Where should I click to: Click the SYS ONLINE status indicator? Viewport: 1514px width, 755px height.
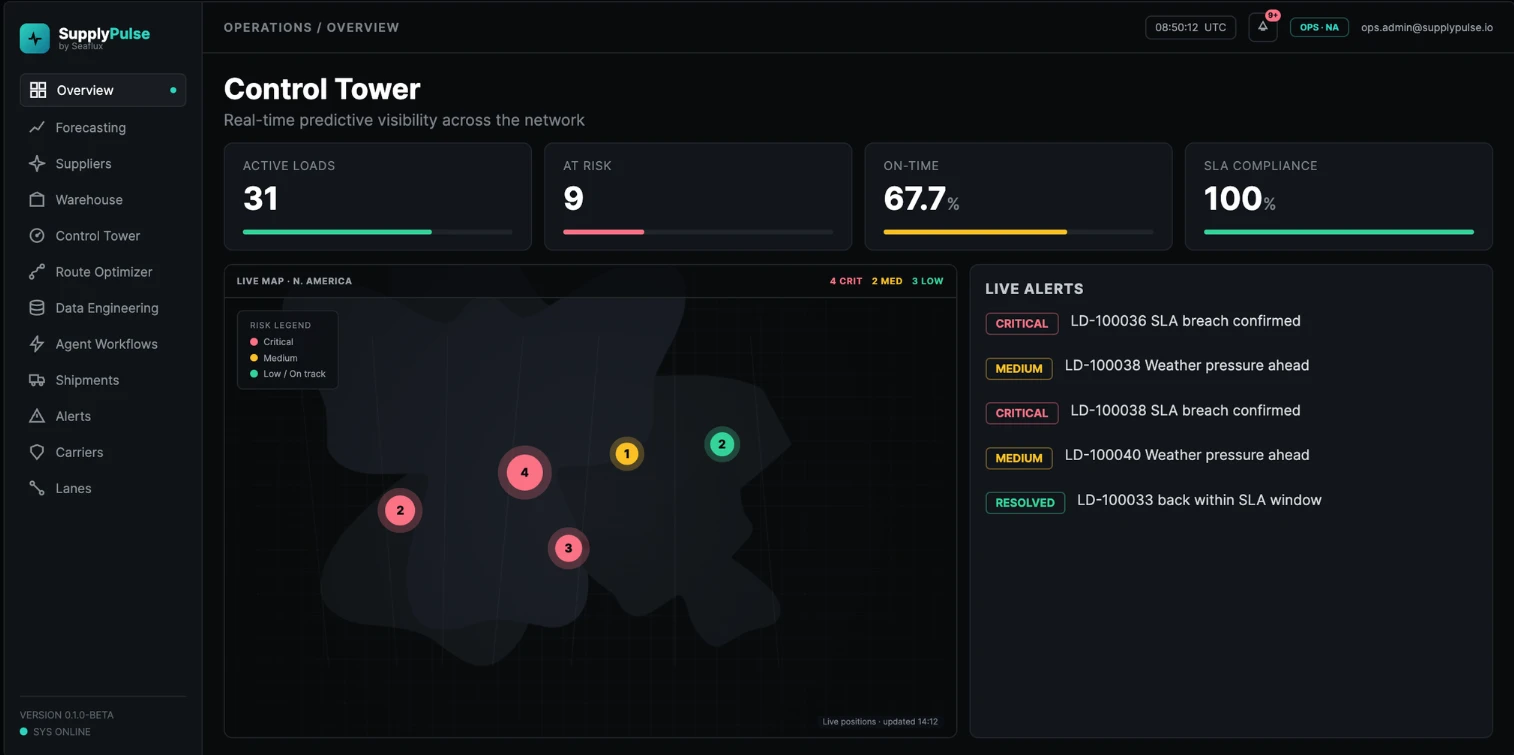[55, 732]
